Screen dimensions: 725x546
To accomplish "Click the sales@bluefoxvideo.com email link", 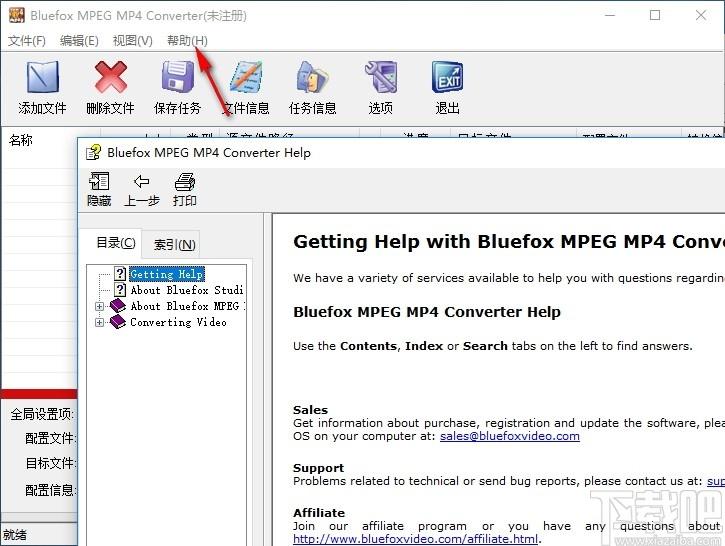I will click(510, 436).
